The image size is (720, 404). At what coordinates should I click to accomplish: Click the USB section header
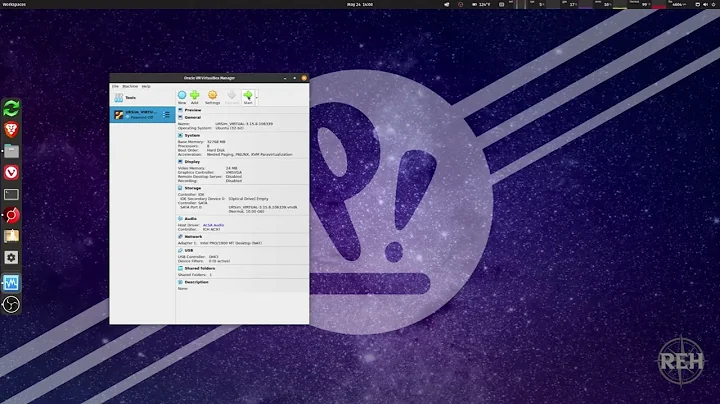click(189, 250)
